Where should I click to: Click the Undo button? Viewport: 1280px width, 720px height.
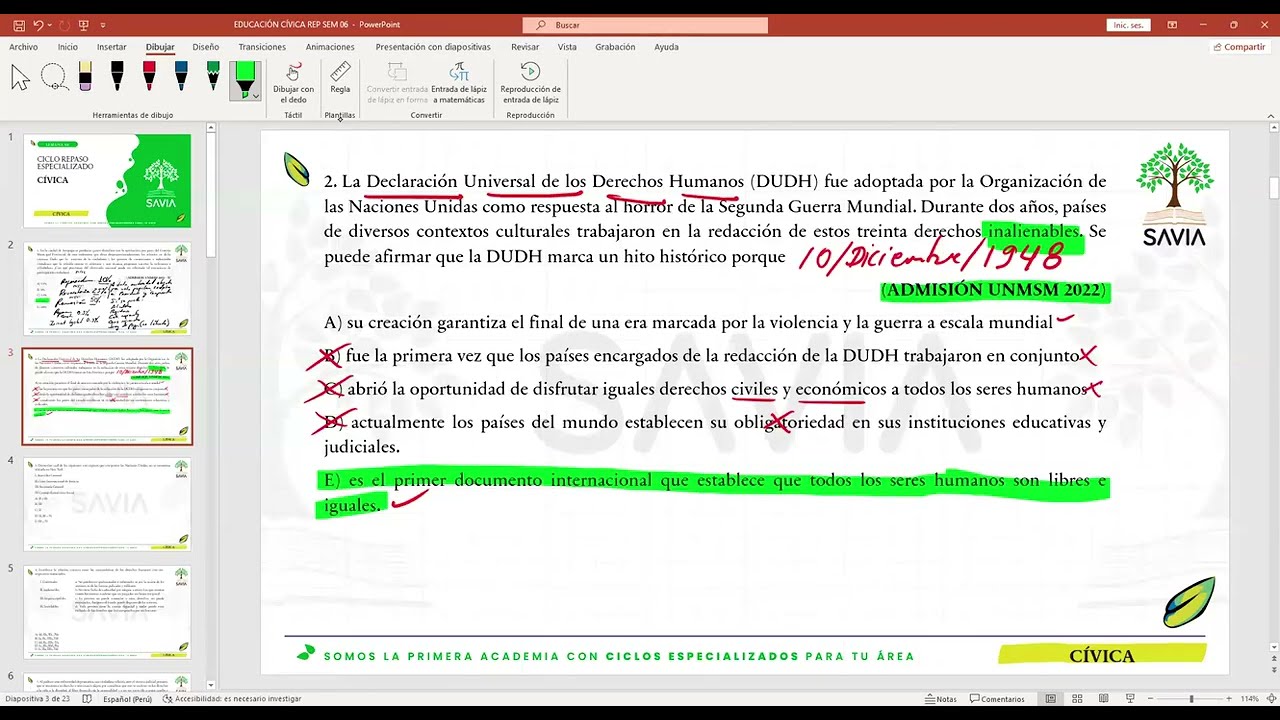tap(39, 25)
